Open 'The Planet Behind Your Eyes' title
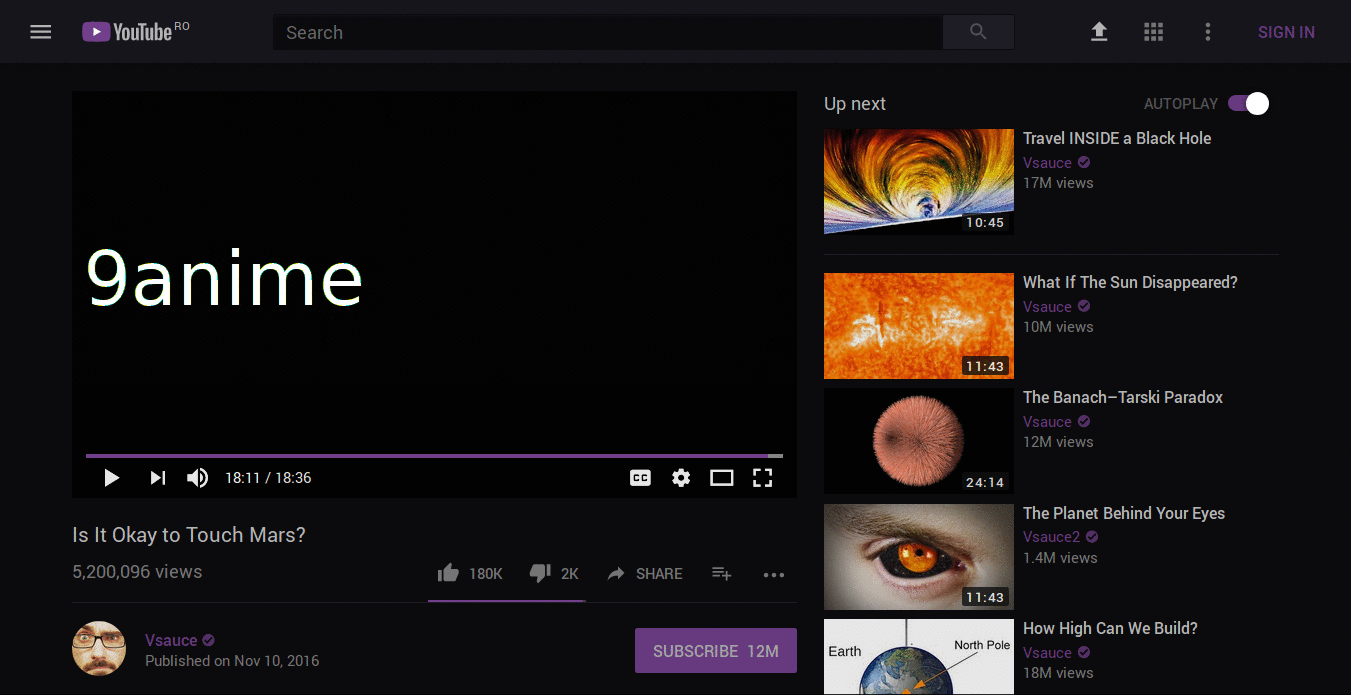This screenshot has width=1351, height=695. tap(1124, 513)
